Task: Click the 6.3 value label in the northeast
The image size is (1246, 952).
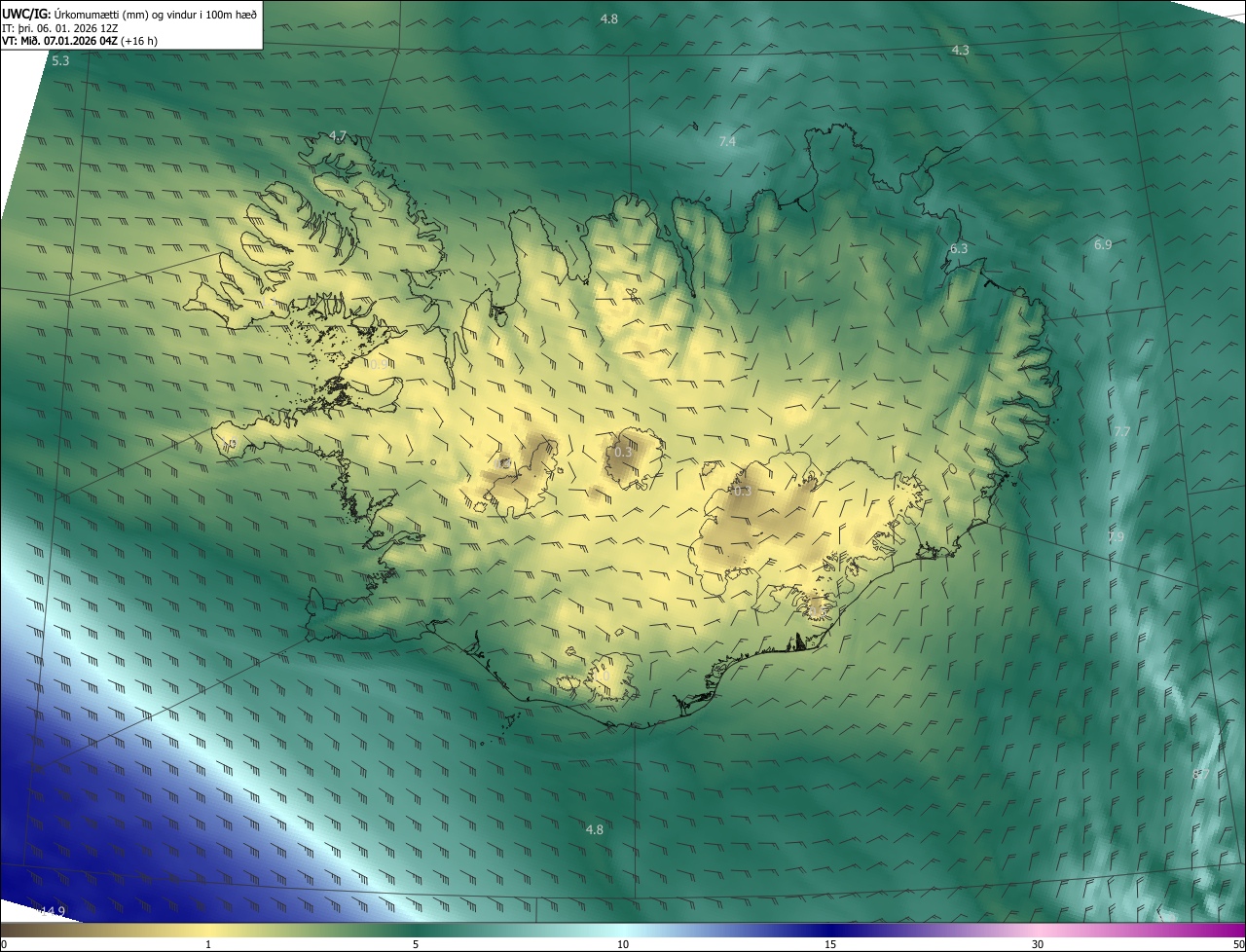Action: [x=959, y=249]
